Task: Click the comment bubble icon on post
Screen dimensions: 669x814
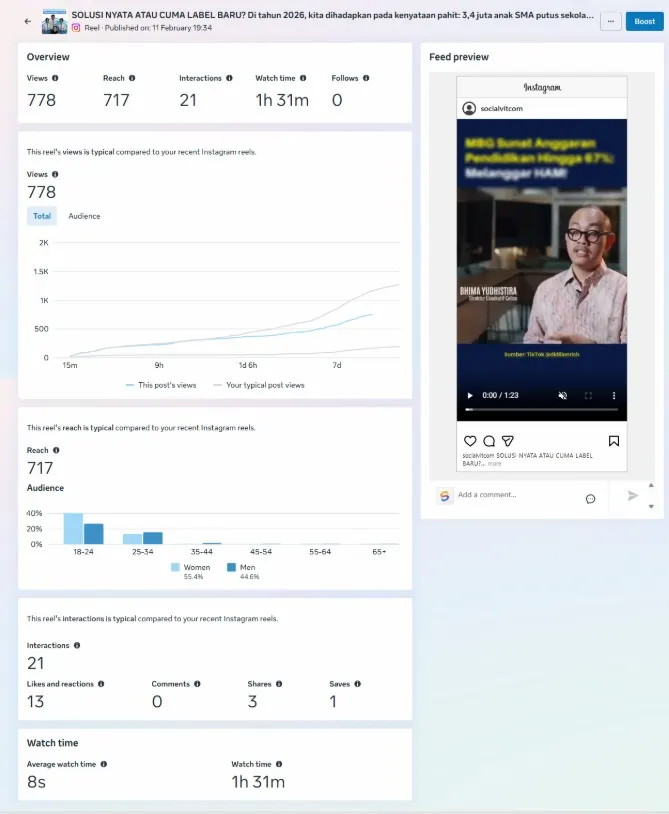Action: 489,441
